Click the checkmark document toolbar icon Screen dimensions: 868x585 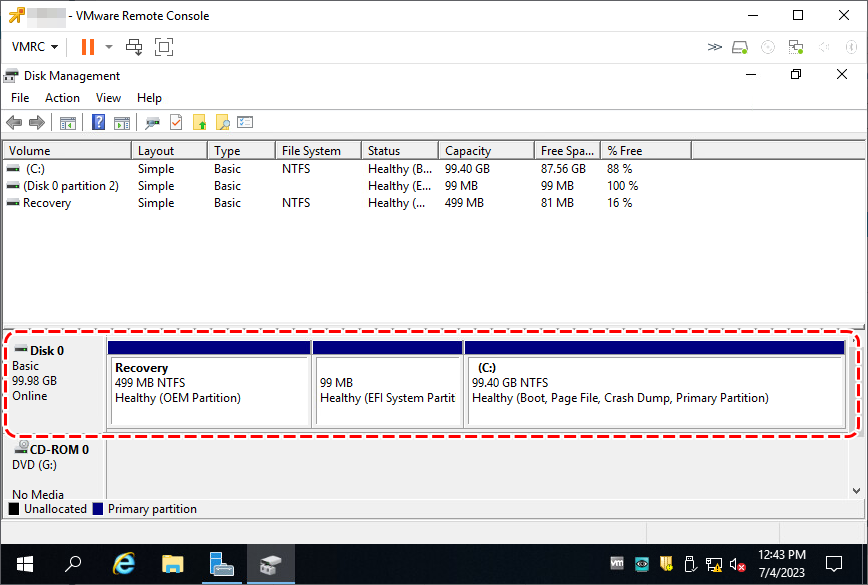tap(176, 122)
